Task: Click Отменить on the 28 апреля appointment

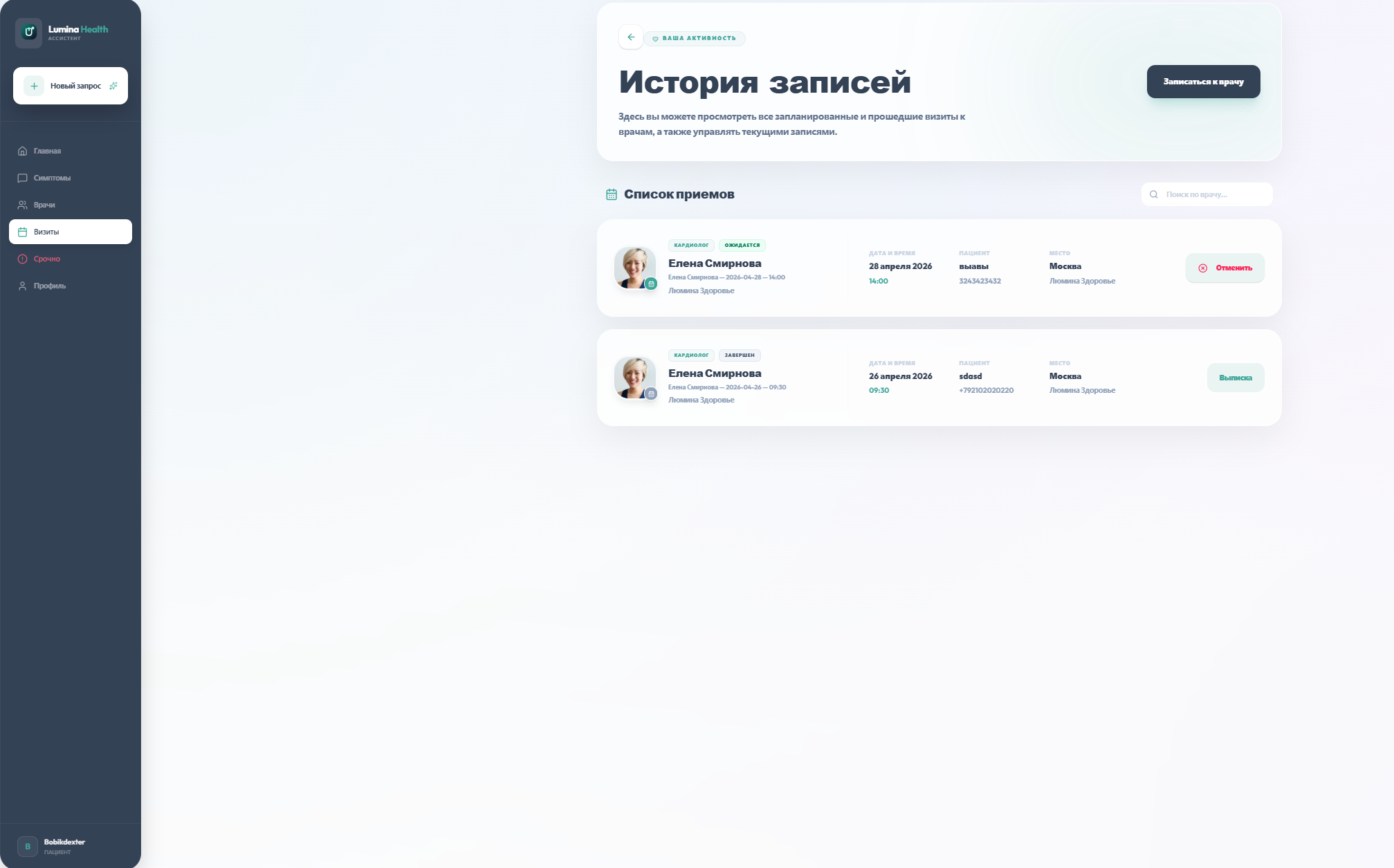Action: tap(1225, 268)
